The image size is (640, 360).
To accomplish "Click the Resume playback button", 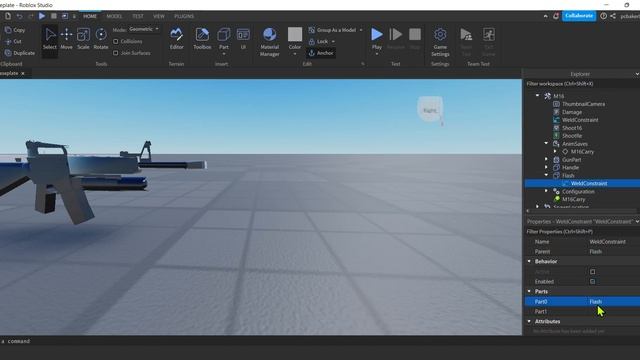I will point(396,39).
